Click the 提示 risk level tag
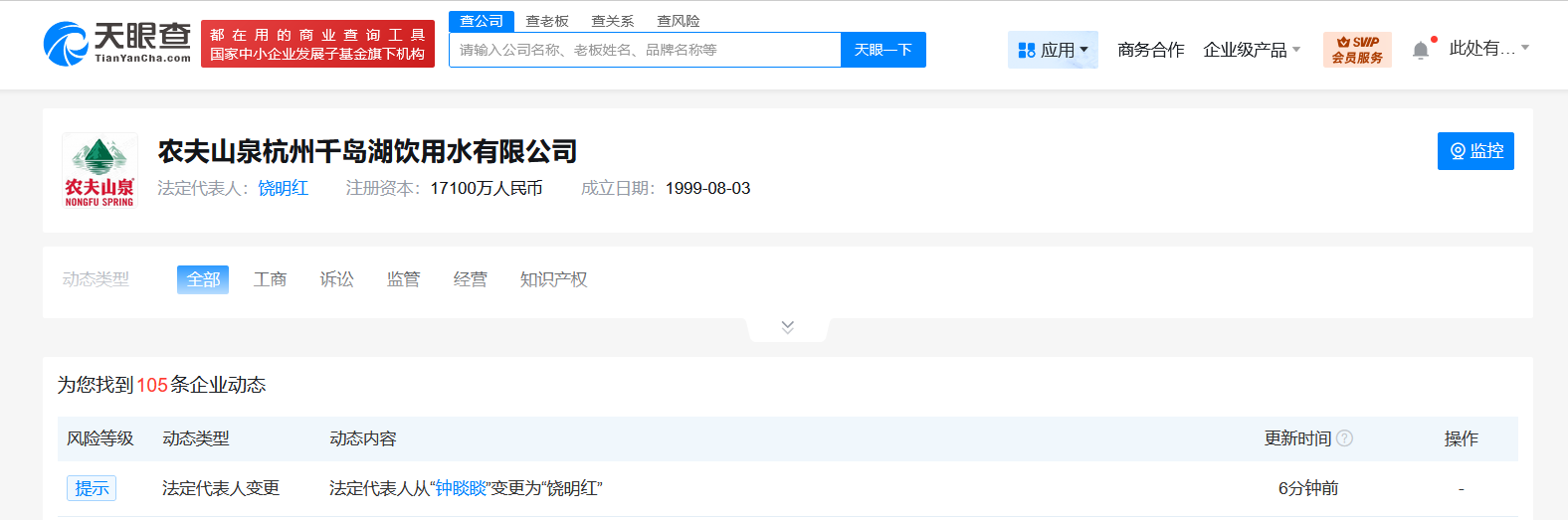This screenshot has width=1568, height=520. pyautogui.click(x=92, y=488)
